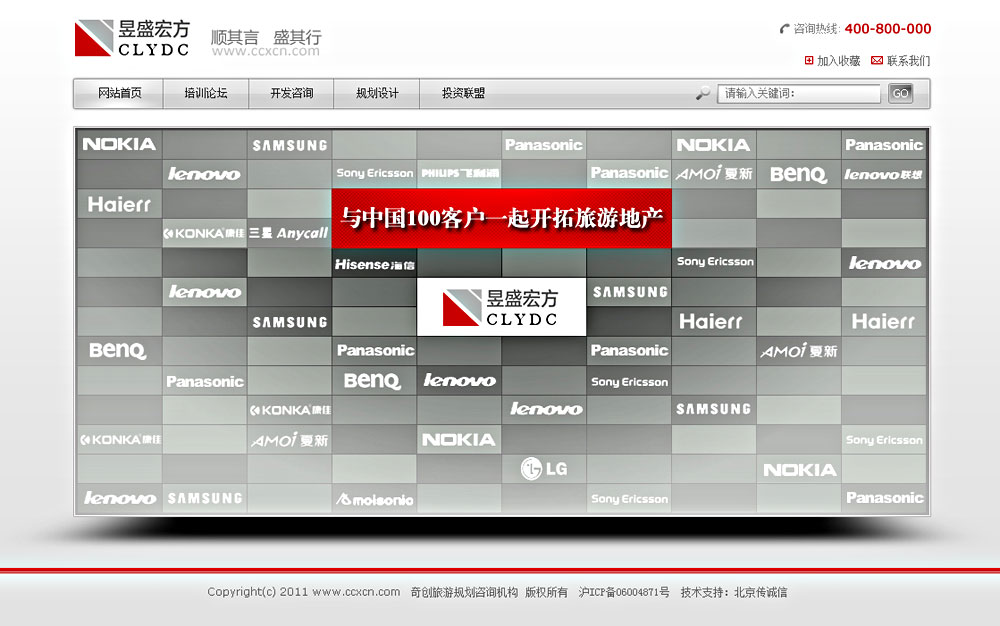Click the red banner headline

coord(501,218)
